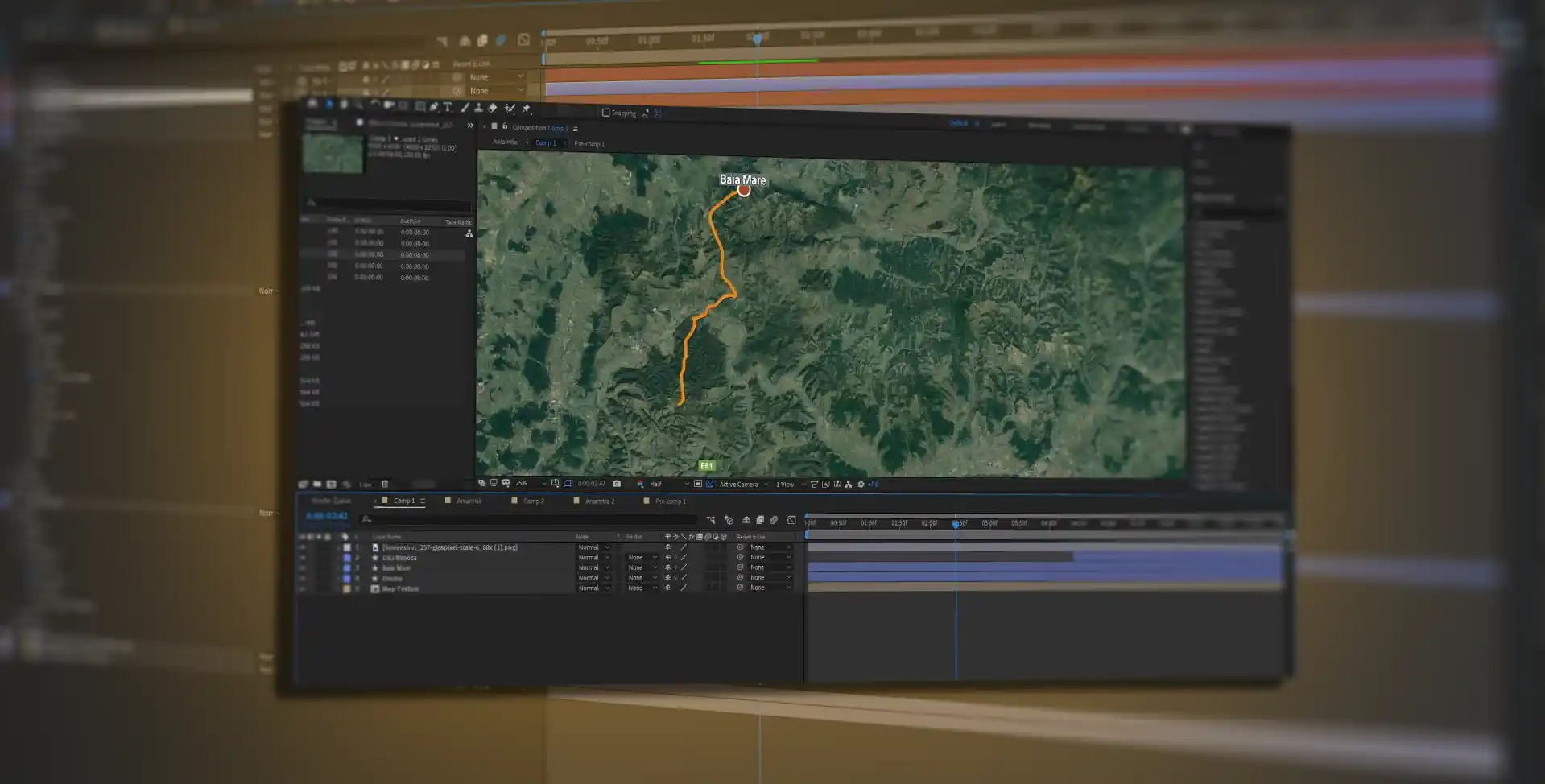Select the Rectangle shape tool
This screenshot has width=1545, height=784.
click(x=419, y=106)
